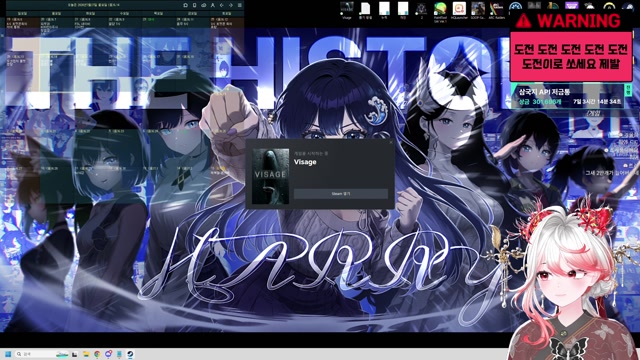The height and width of the screenshot is (360, 640).
Task: Open the Visage desktop shortcut
Action: tap(347, 10)
